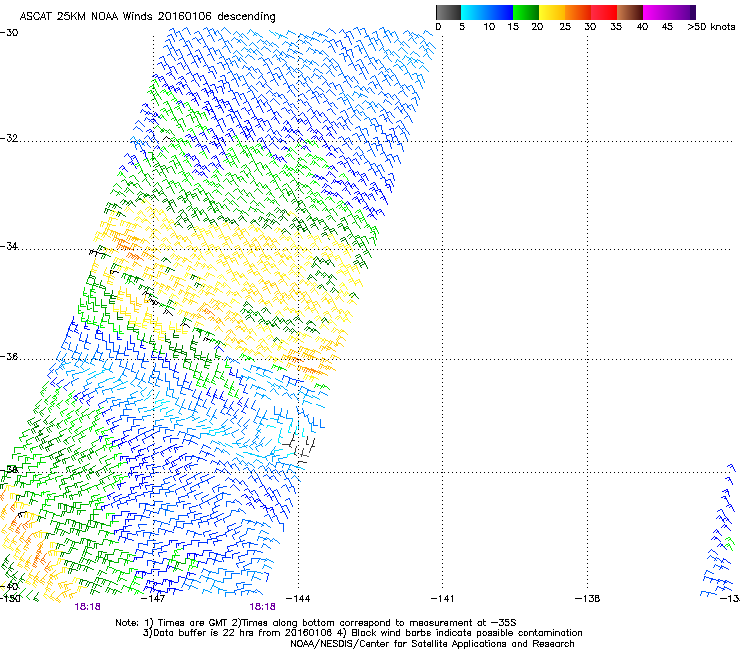Image resolution: width=740 pixels, height=650 pixels.
Task: Click the dark purple >50 knots color band
Action: (x=693, y=12)
